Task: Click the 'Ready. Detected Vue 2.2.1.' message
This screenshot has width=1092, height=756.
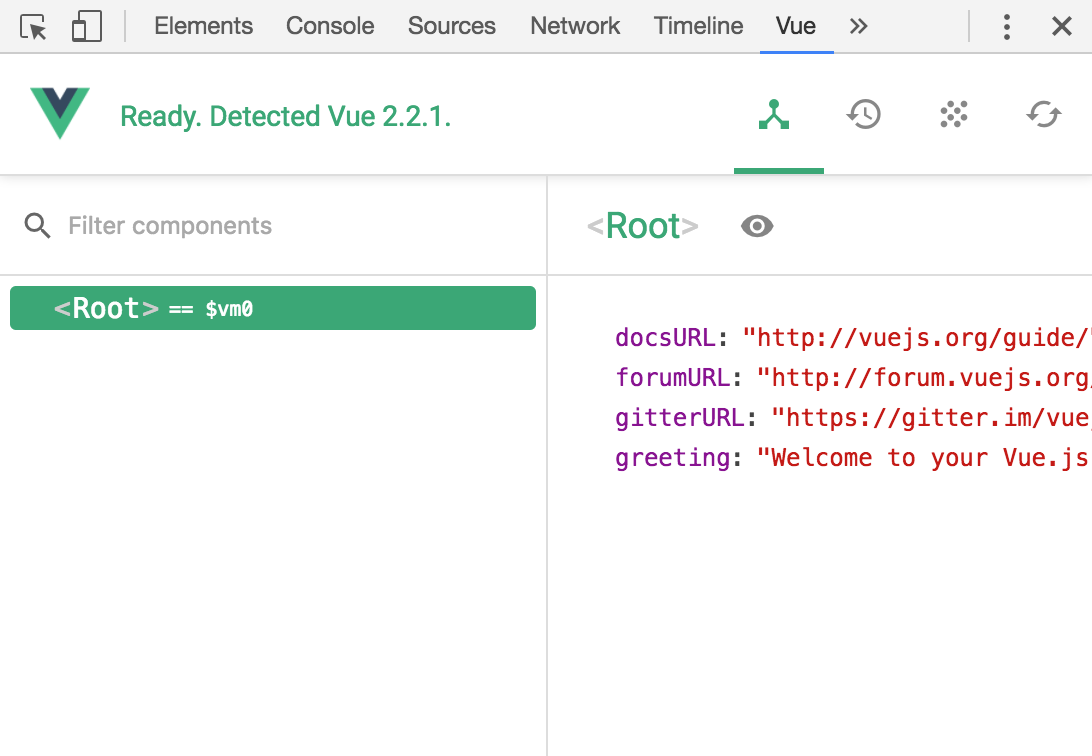Action: [x=286, y=116]
